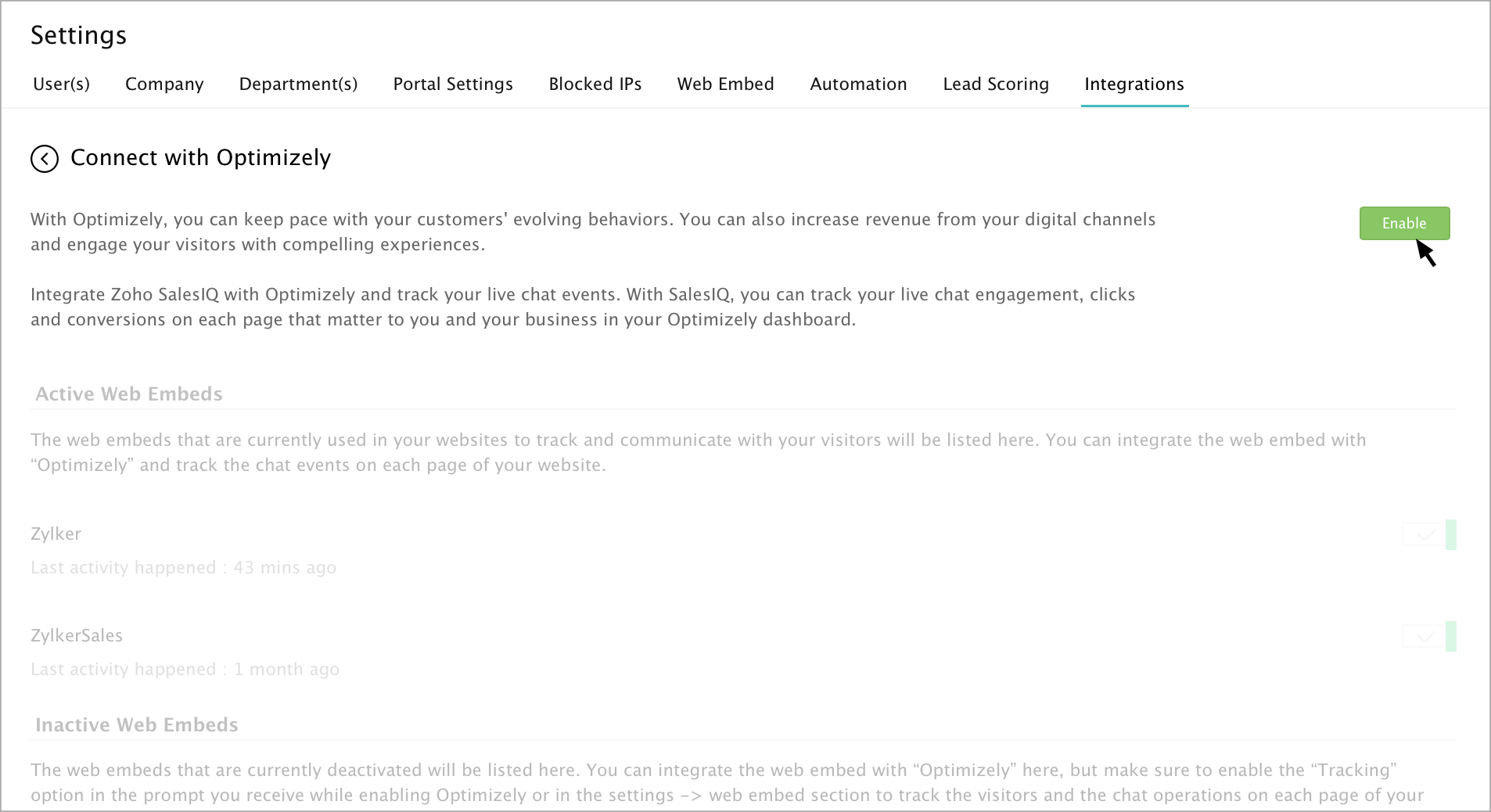Image resolution: width=1491 pixels, height=812 pixels.
Task: Switch to the Company tab
Action: 164,84
